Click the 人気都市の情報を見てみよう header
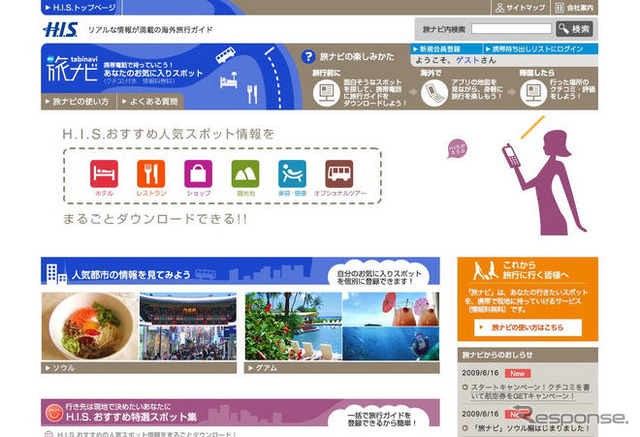 pyautogui.click(x=240, y=271)
